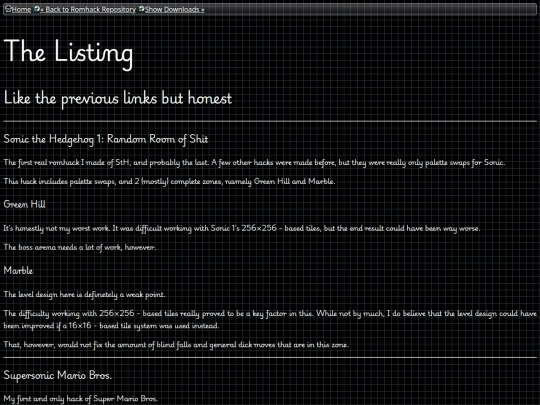Click the line 'This hack includes palette swaps'
The image size is (540, 405).
[169, 181]
